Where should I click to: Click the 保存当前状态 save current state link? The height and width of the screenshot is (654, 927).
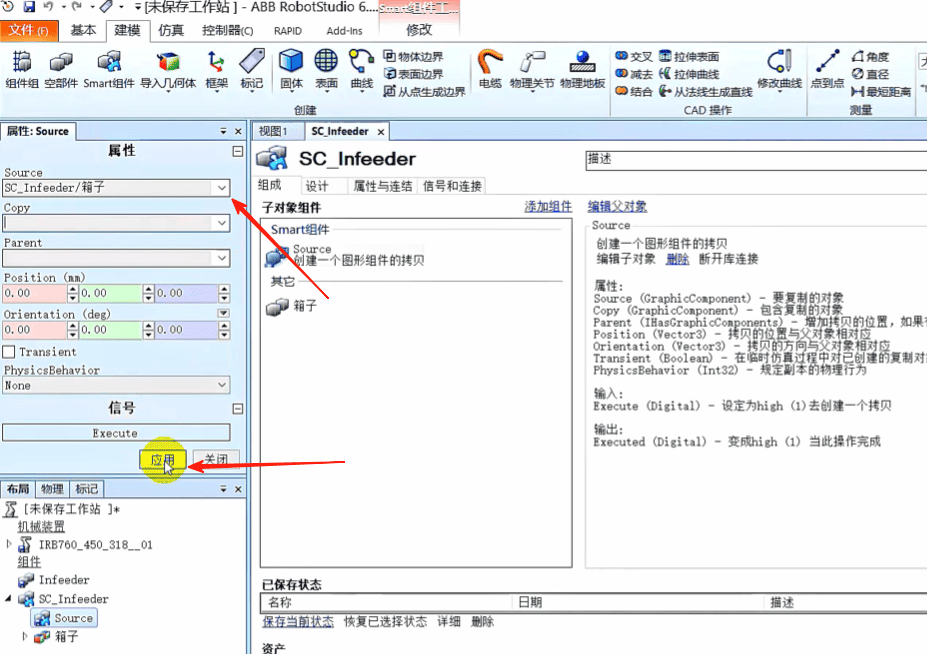[298, 621]
